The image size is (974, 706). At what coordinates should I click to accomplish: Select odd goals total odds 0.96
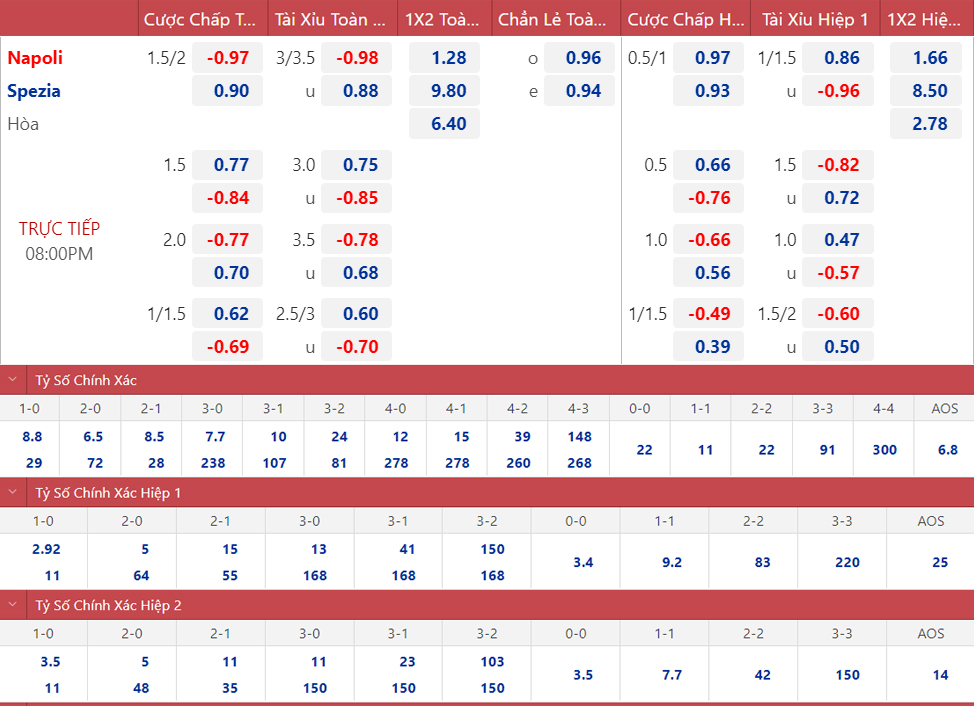coord(583,58)
